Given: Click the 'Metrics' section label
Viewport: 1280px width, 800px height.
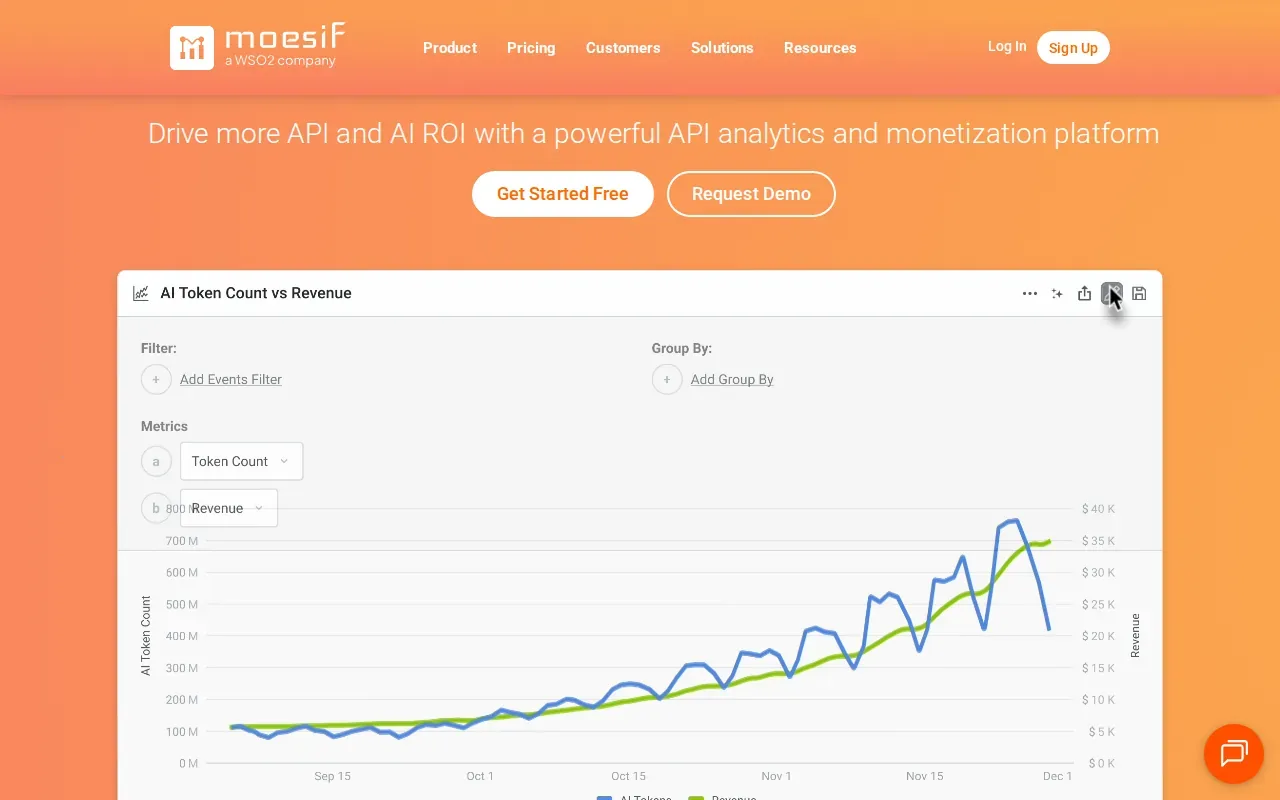Looking at the screenshot, I should pyautogui.click(x=164, y=426).
